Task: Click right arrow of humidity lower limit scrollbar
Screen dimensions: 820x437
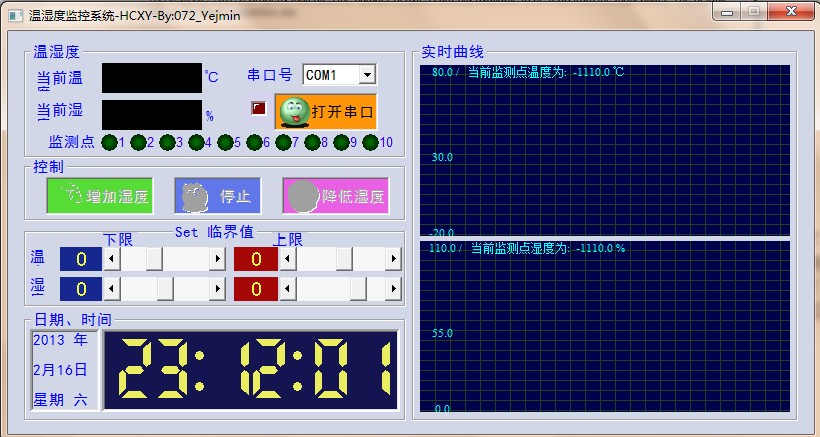Action: pyautogui.click(x=217, y=289)
